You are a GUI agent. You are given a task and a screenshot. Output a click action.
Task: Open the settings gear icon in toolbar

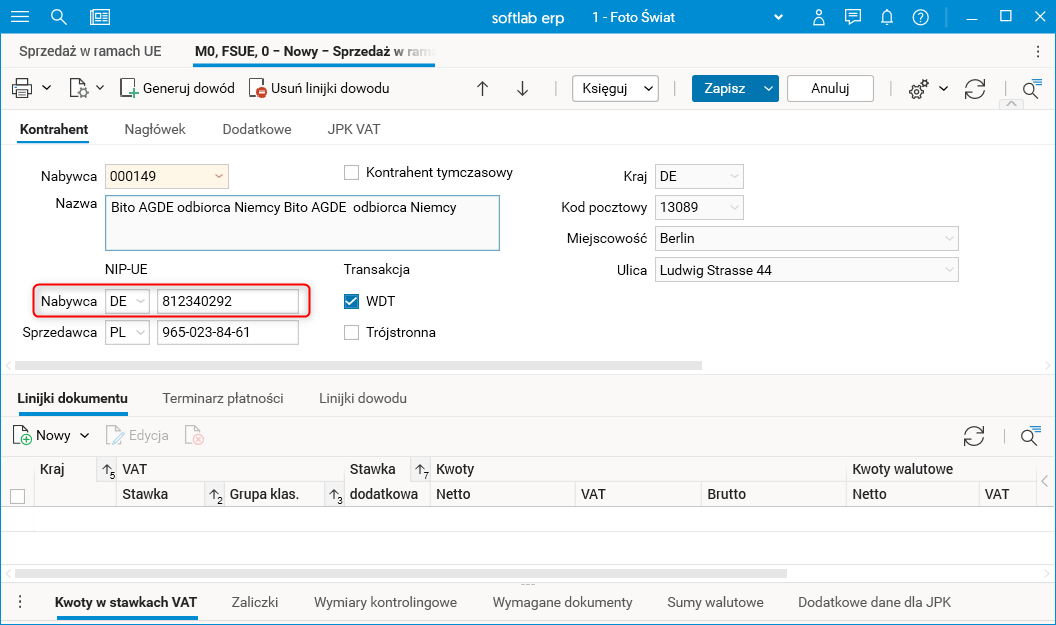pyautogui.click(x=918, y=89)
